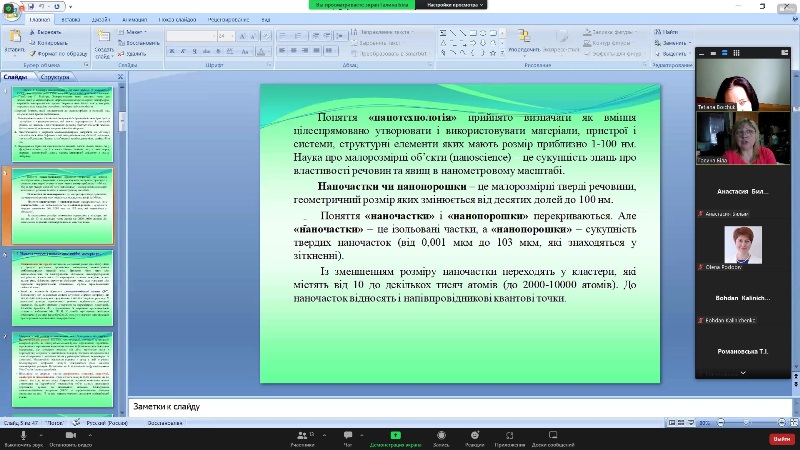Click the green share screen icon
800x450 pixels.
click(x=395, y=434)
